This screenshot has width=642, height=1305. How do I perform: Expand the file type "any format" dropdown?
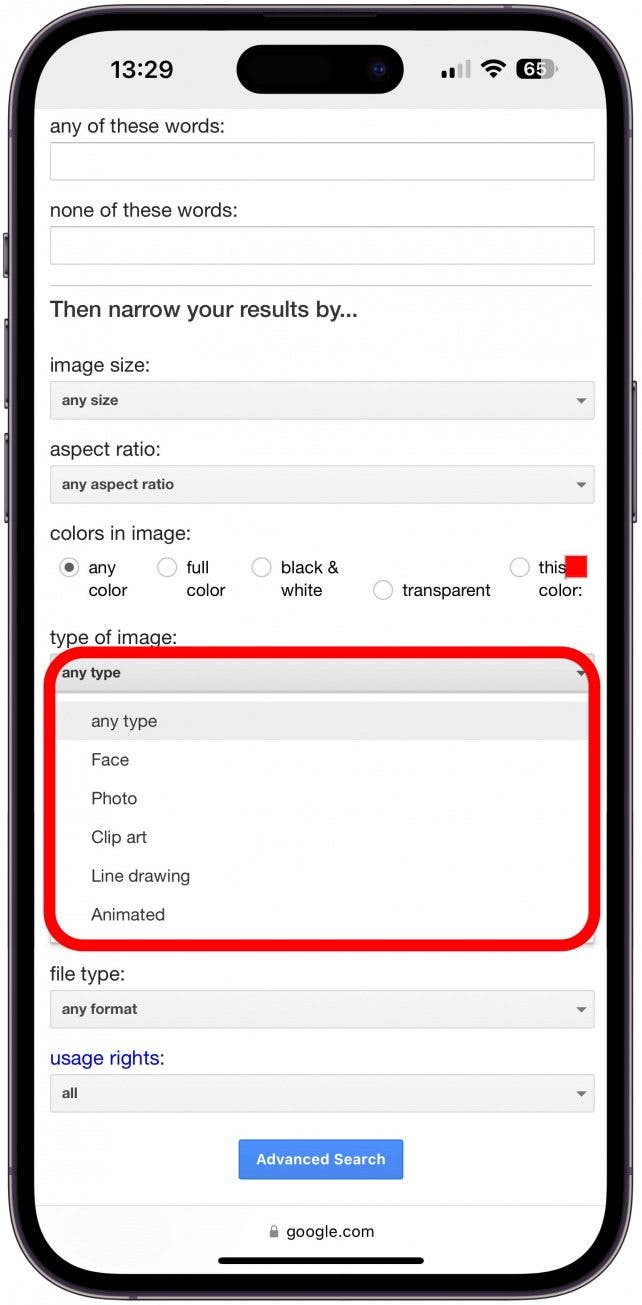(322, 1009)
